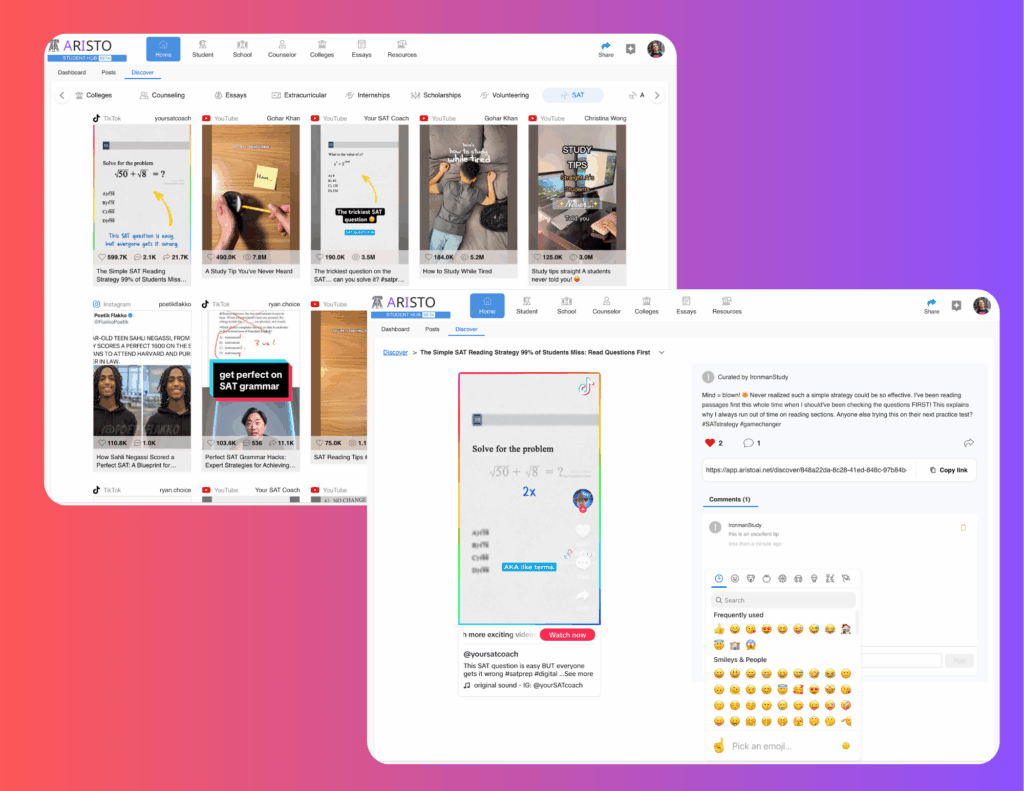1024x791 pixels.
Task: Follow the Discover breadcrumb link
Action: [395, 353]
